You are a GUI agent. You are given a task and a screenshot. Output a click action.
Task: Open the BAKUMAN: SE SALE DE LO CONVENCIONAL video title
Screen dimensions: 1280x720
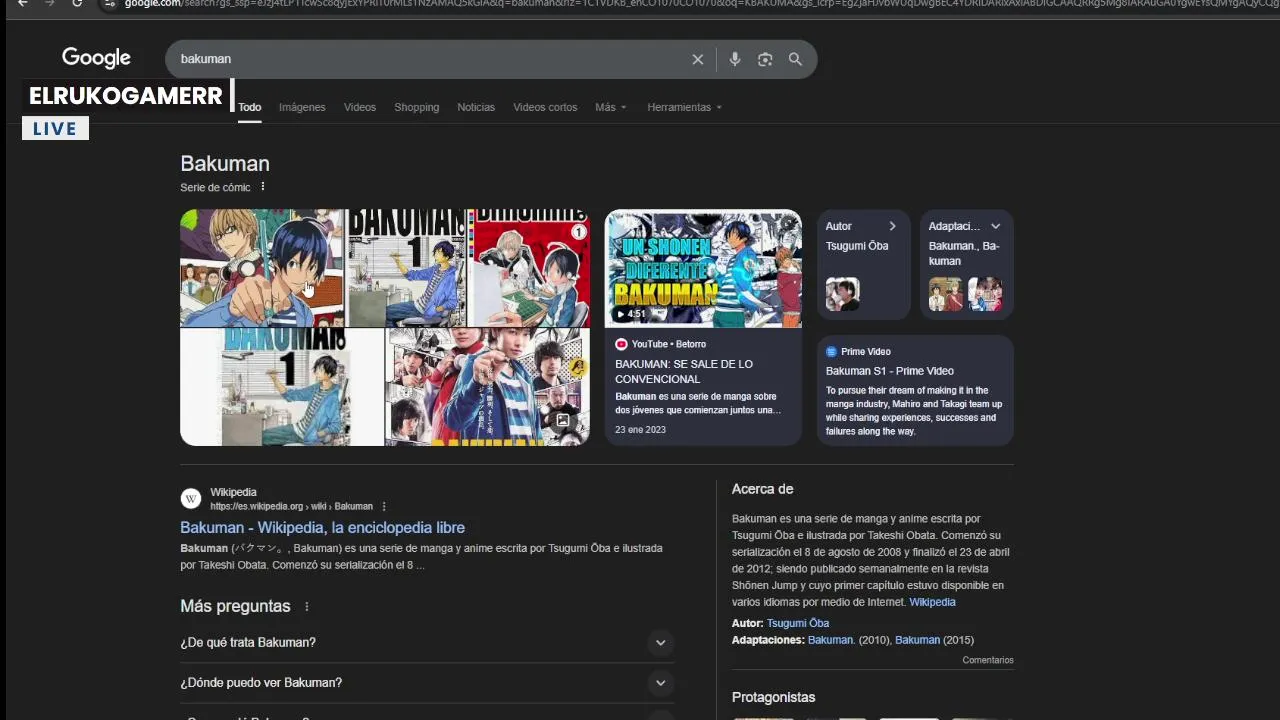684,371
